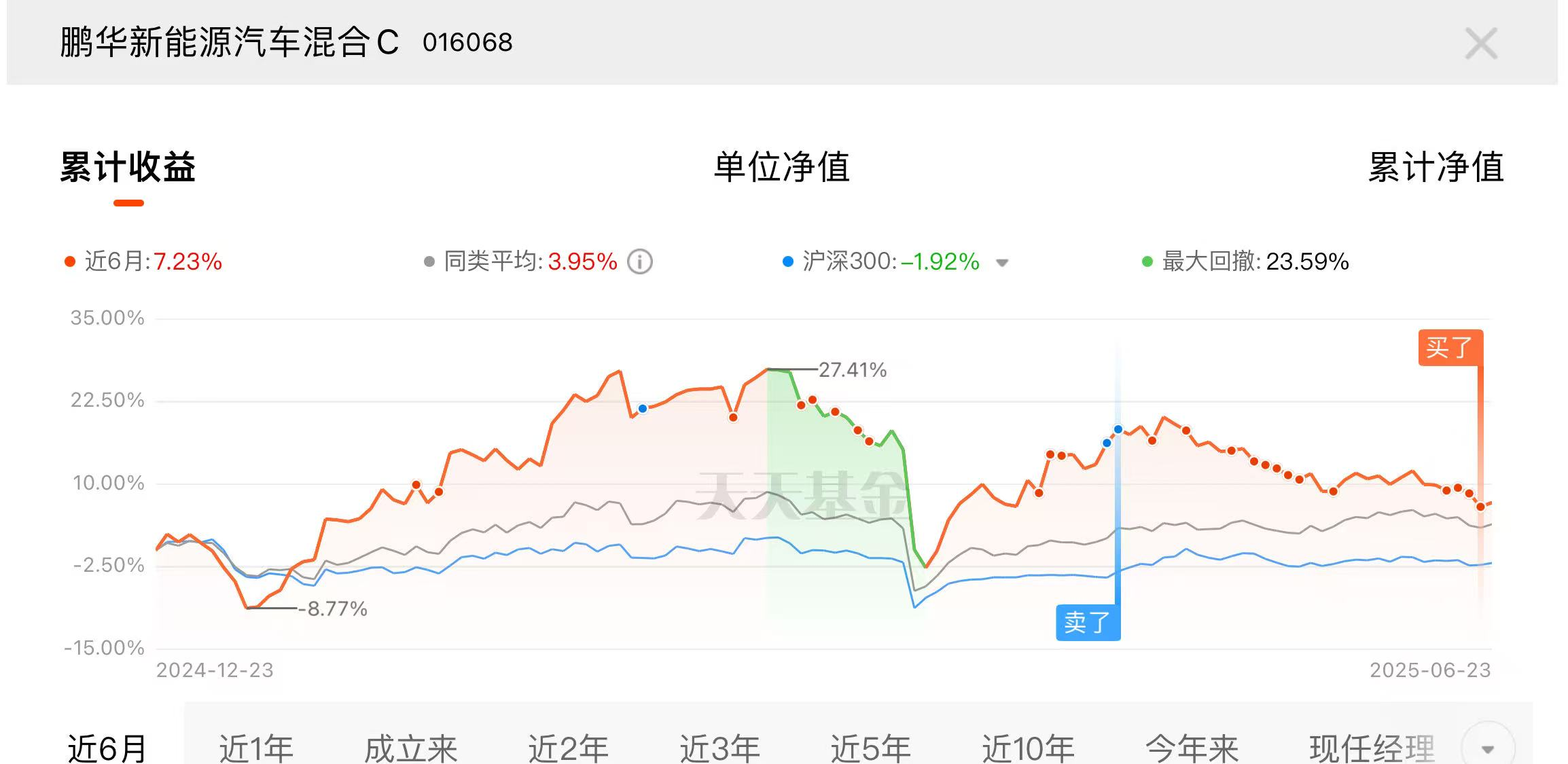
Task: Click the 卖了 sell marker flag
Action: tap(1088, 622)
